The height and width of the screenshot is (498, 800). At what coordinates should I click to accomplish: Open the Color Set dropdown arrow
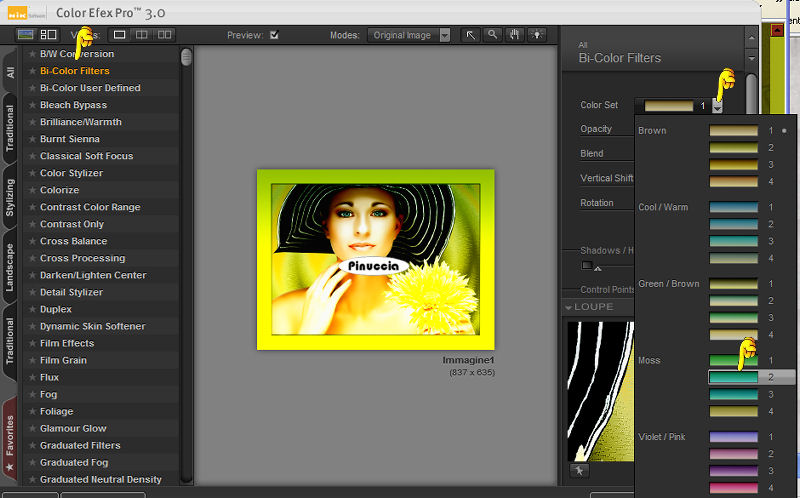point(717,106)
